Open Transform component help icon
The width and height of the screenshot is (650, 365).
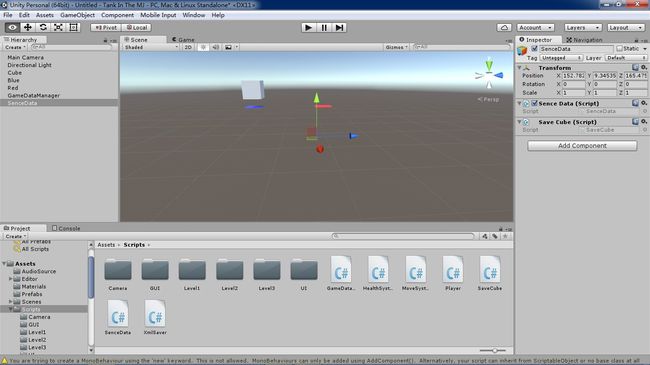coord(635,67)
